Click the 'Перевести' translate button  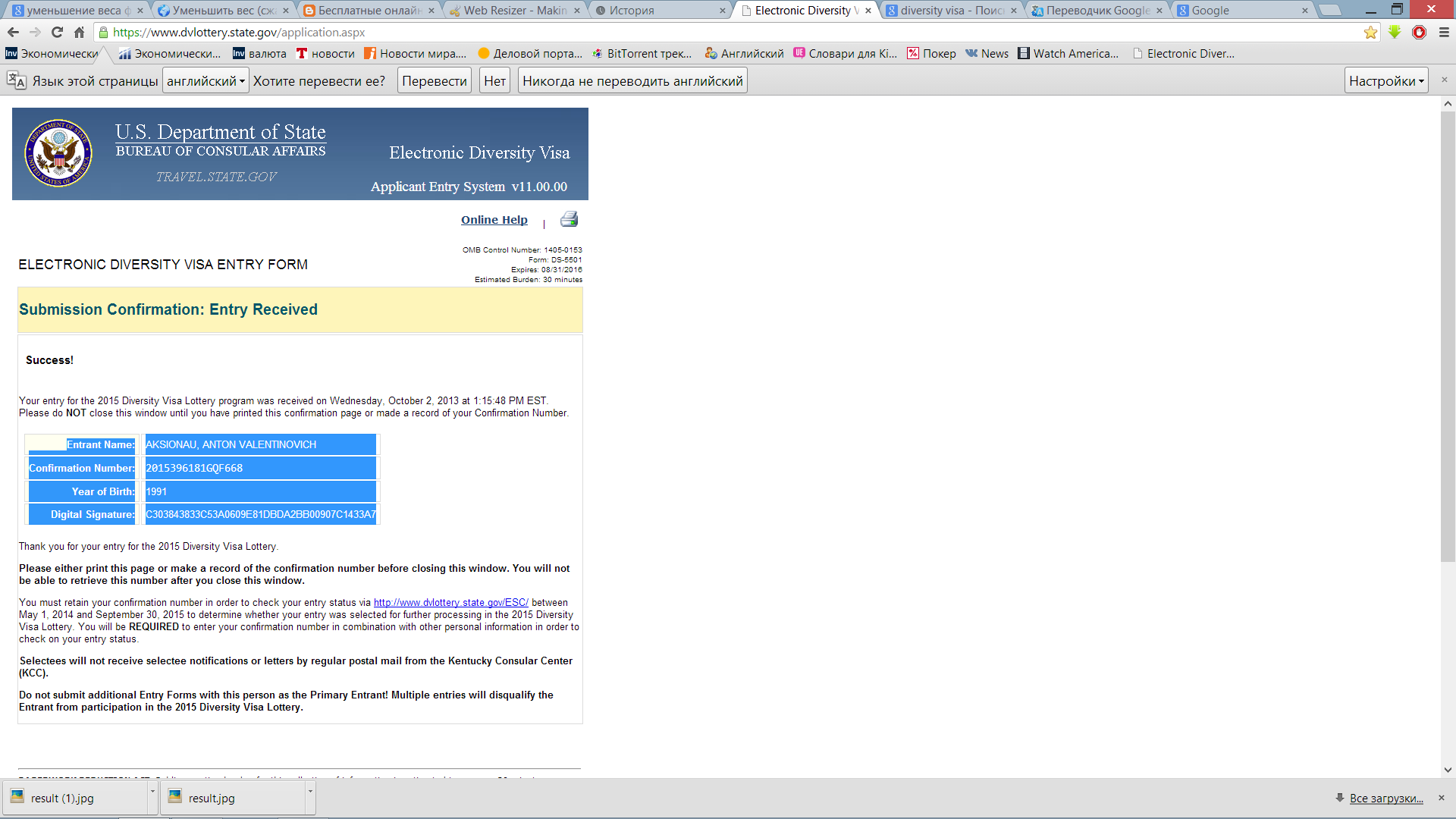pyautogui.click(x=435, y=80)
